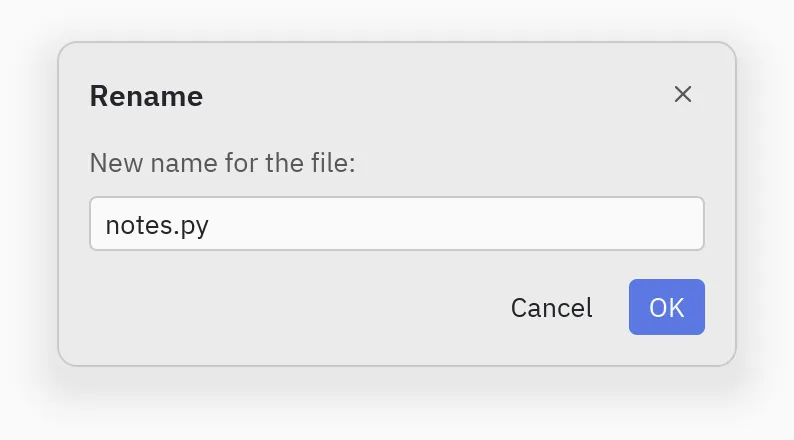The height and width of the screenshot is (440, 794).
Task: Focus the new file name input field
Action: tap(397, 224)
